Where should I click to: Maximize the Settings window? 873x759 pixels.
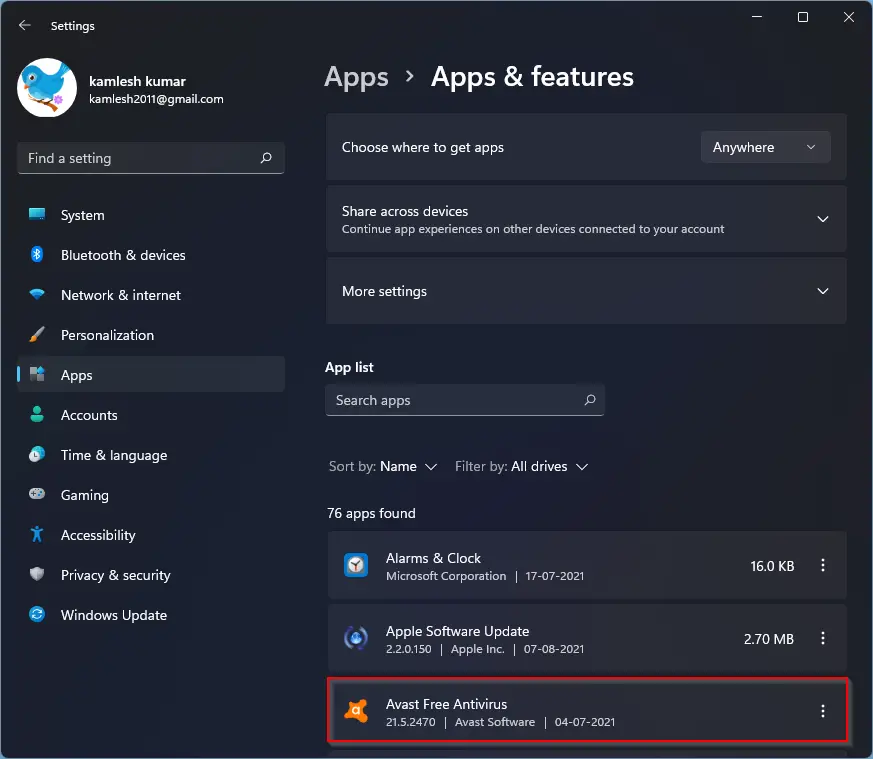tap(803, 17)
